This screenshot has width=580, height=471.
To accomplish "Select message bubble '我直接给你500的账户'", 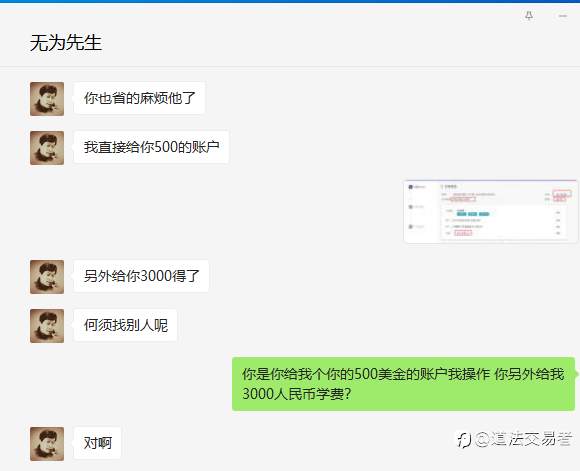I will (151, 147).
